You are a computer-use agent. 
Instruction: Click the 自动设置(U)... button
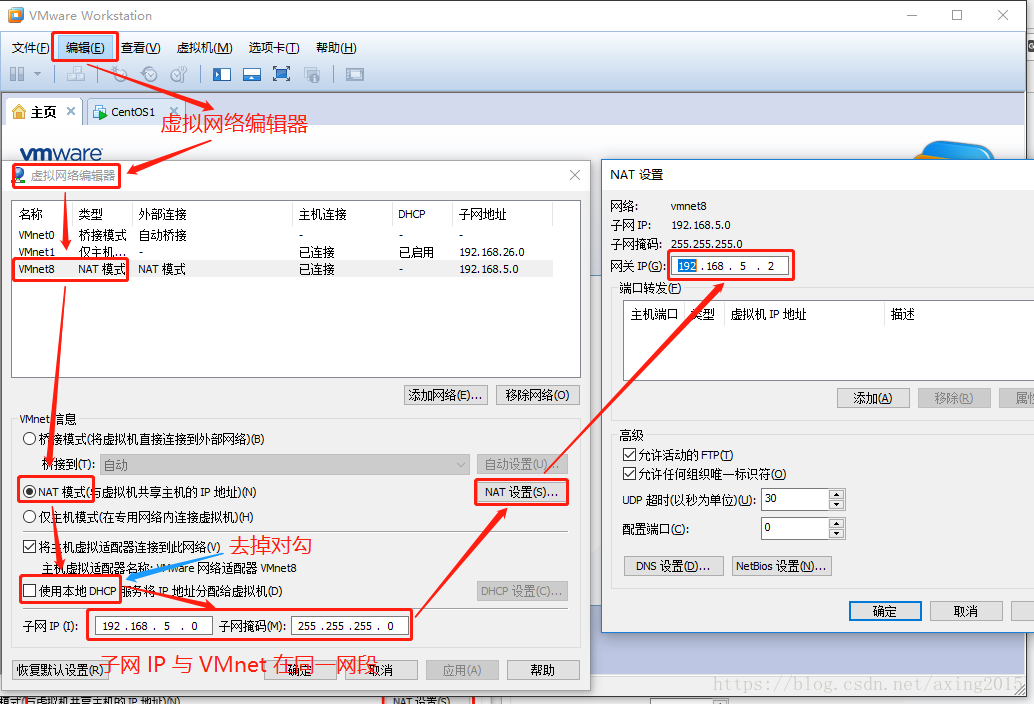coord(522,465)
